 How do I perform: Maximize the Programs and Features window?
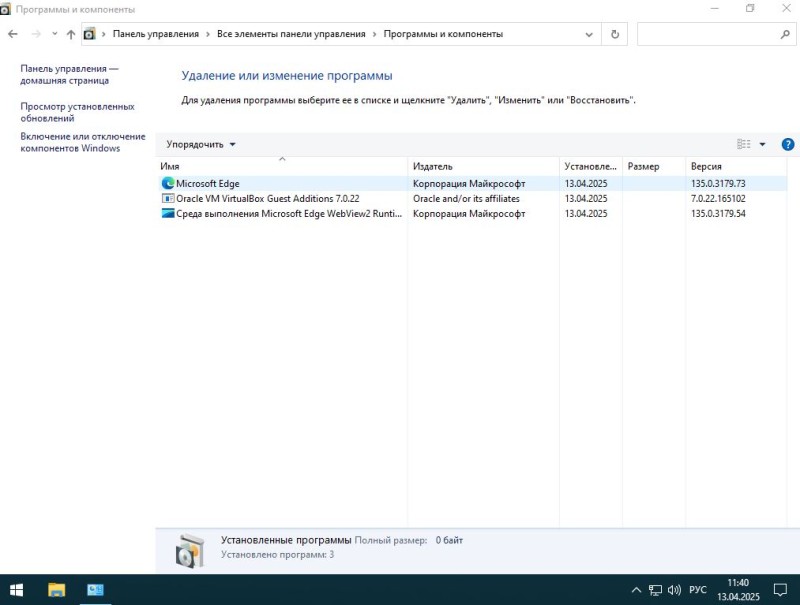tap(750, 9)
